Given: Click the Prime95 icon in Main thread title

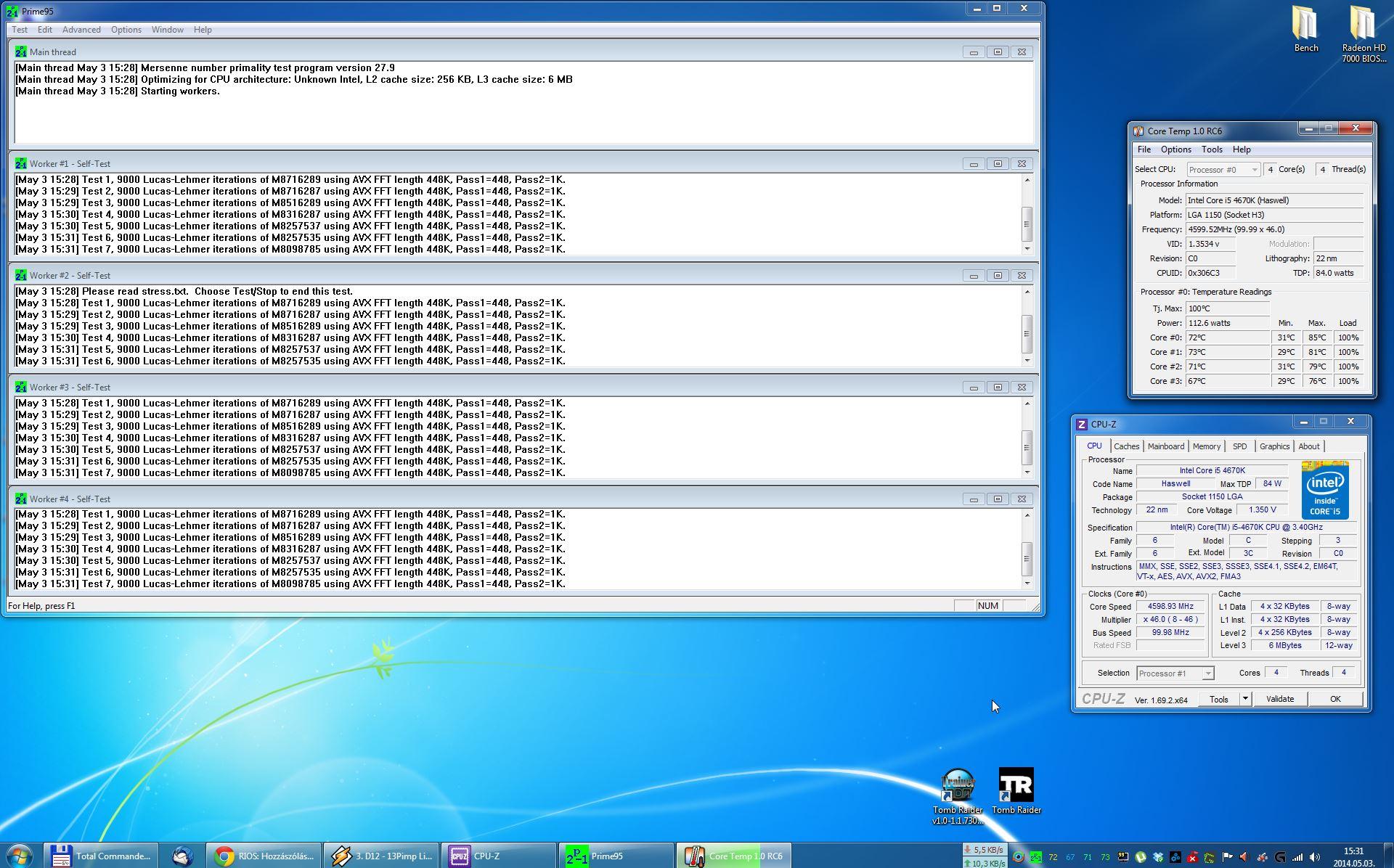Looking at the screenshot, I should click(20, 52).
